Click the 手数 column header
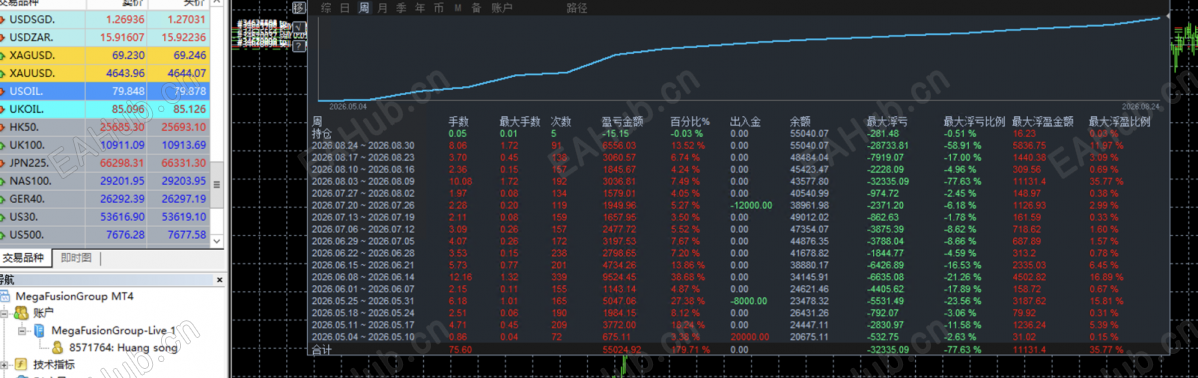 coord(458,121)
